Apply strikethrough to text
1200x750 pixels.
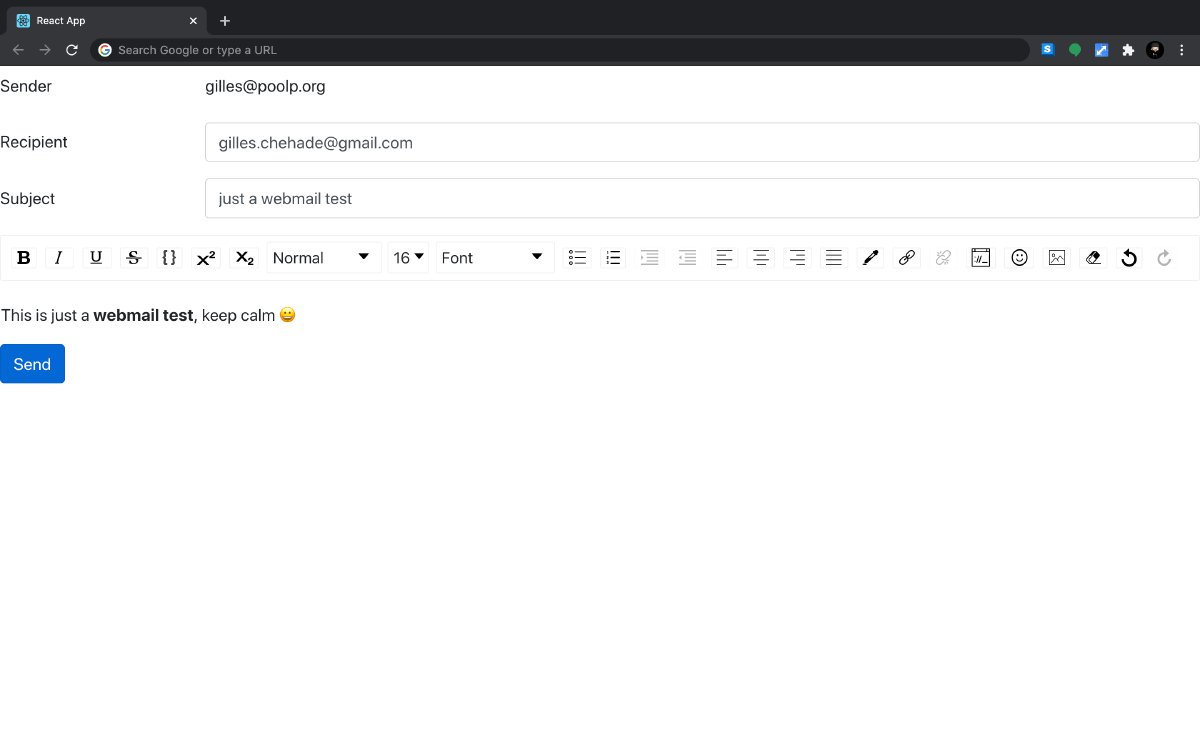click(133, 258)
